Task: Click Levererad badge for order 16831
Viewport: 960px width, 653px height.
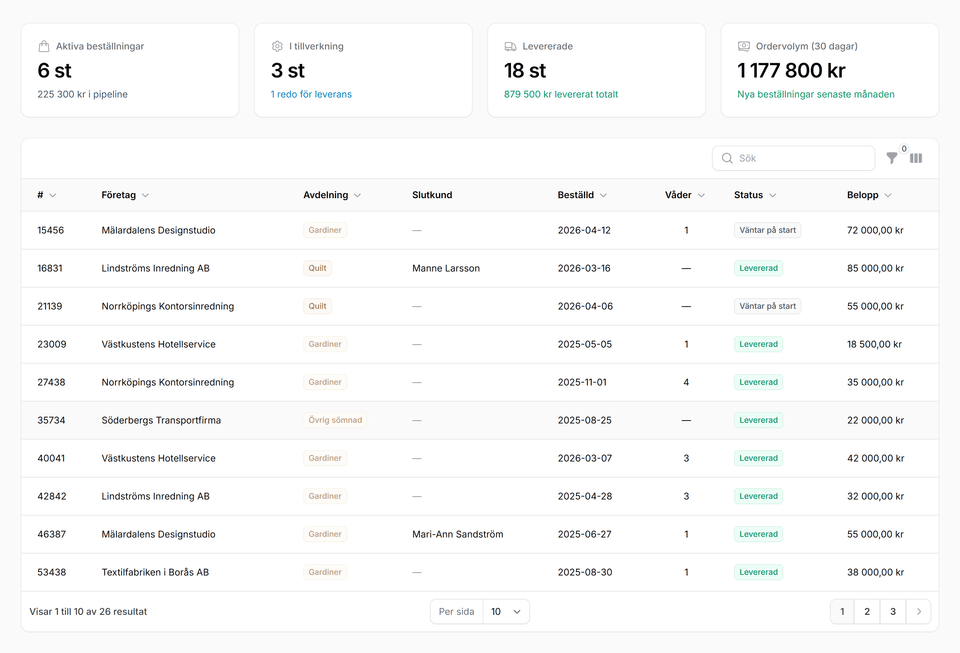Action: coord(758,268)
